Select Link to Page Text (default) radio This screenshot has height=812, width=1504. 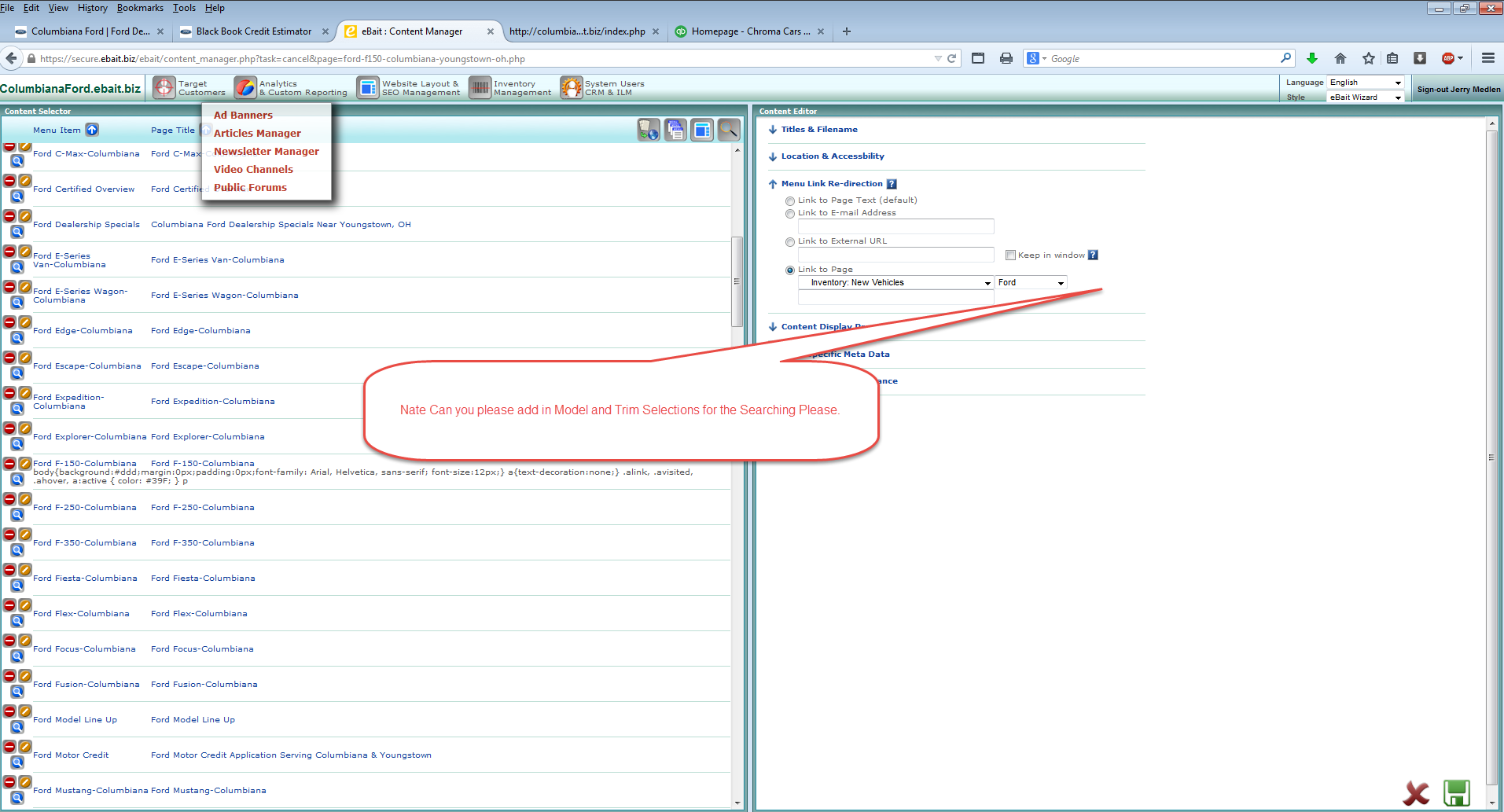pos(790,201)
